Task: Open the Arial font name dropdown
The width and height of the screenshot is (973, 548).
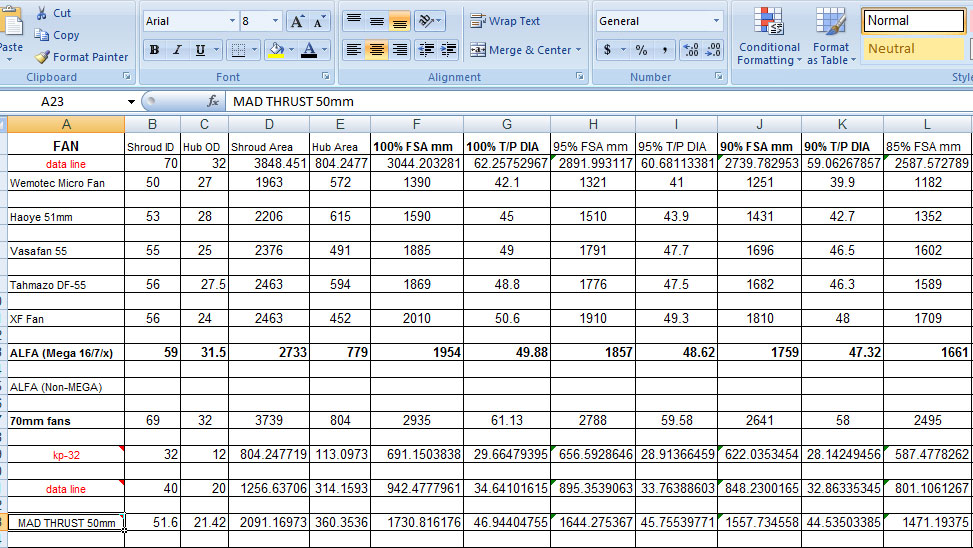Action: [232, 21]
